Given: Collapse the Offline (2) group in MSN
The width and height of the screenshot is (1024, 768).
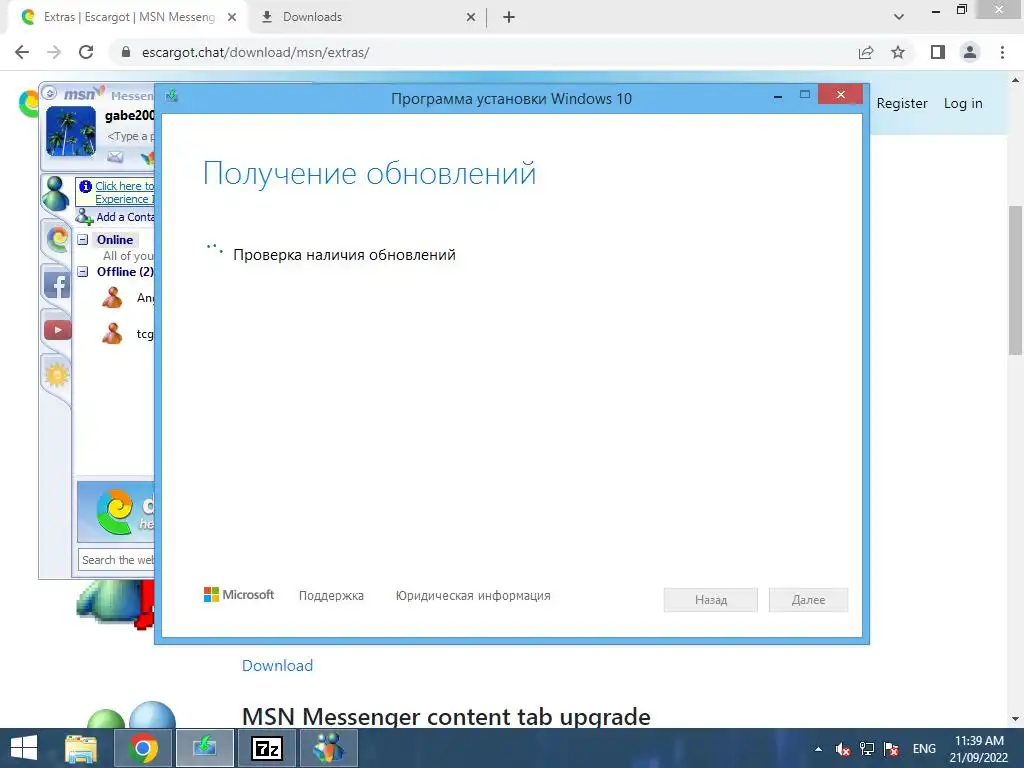Looking at the screenshot, I should point(83,272).
